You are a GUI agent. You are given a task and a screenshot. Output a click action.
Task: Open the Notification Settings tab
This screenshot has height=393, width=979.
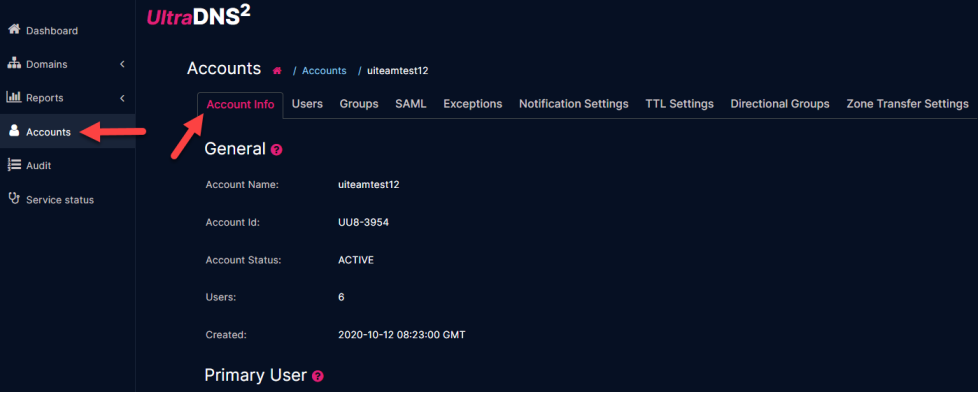574,104
